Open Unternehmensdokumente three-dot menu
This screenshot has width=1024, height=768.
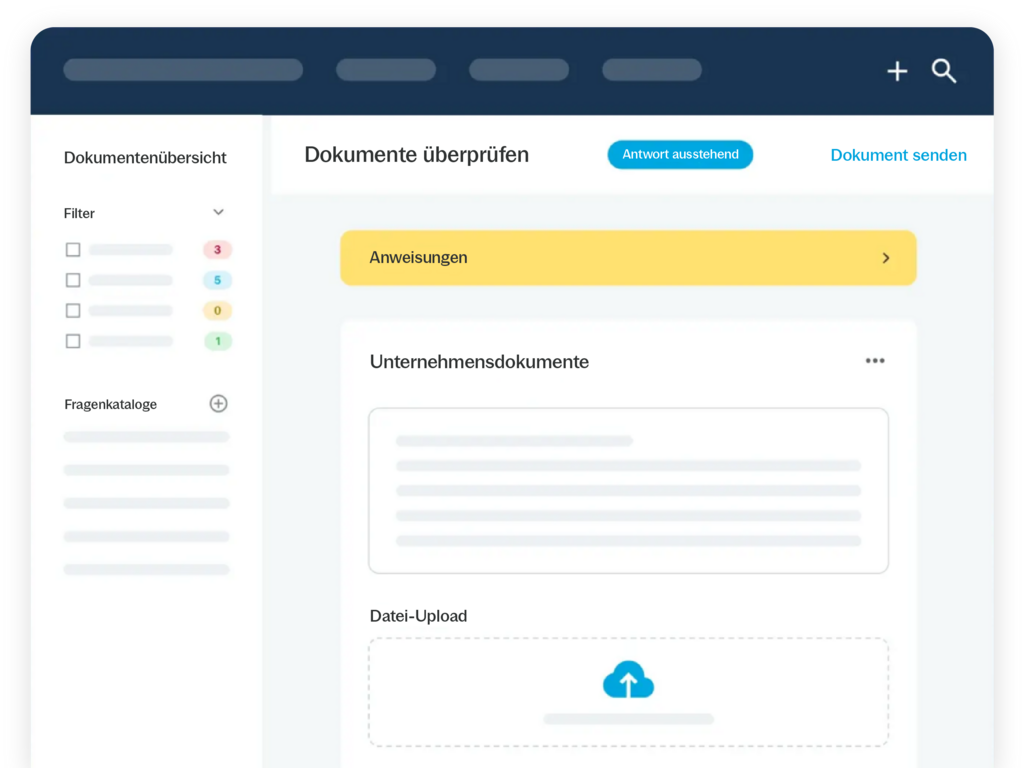pos(875,360)
